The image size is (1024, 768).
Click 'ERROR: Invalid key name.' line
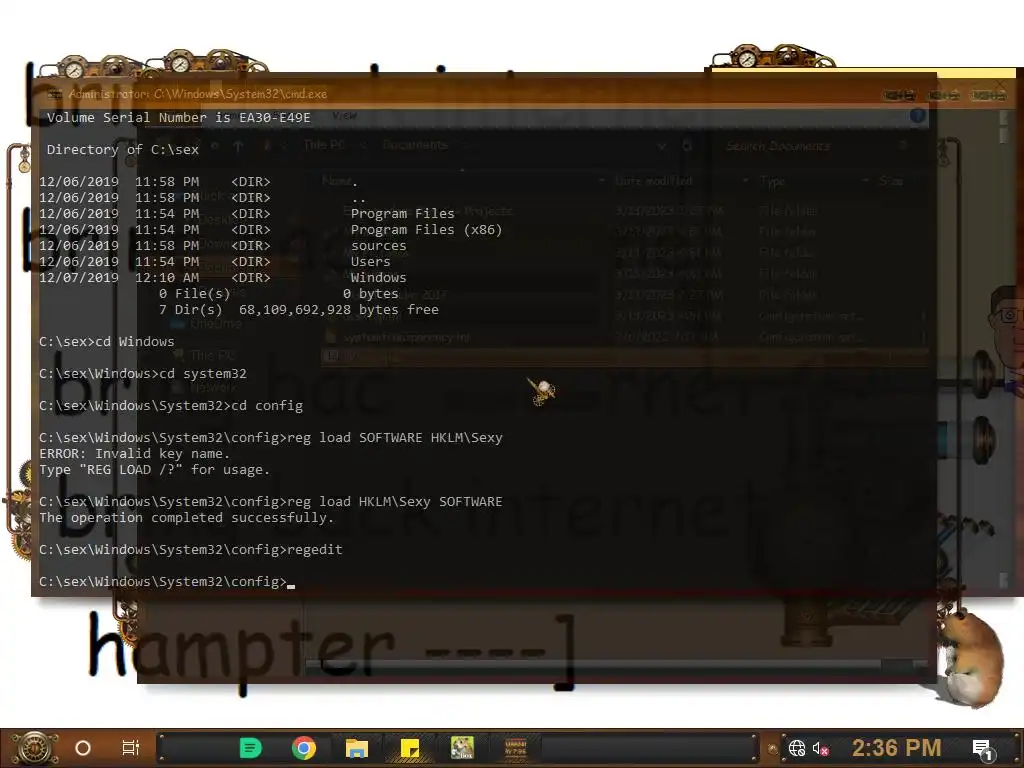[x=135, y=454]
